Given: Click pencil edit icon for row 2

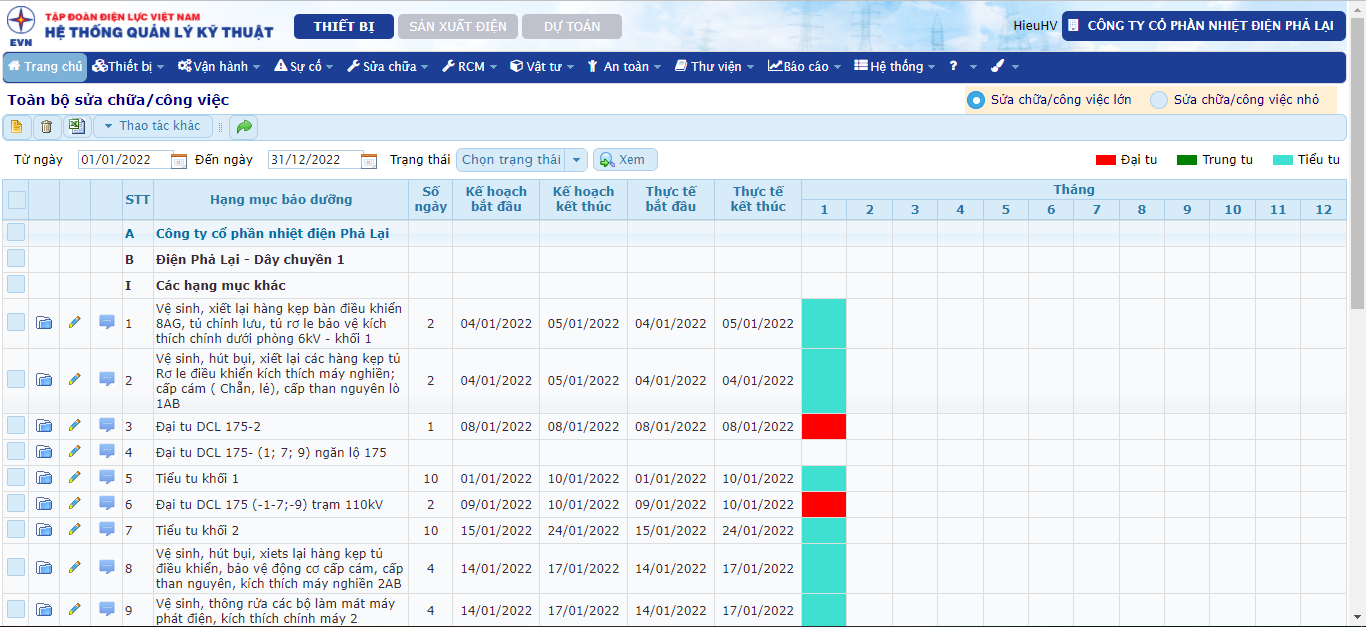Looking at the screenshot, I should (x=74, y=379).
